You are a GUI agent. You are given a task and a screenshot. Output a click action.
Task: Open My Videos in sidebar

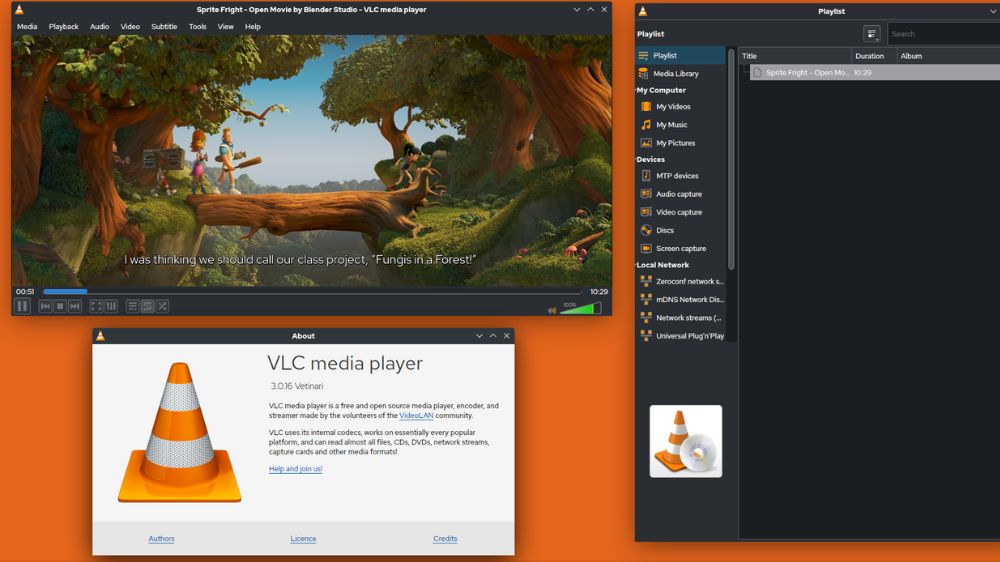click(680, 107)
